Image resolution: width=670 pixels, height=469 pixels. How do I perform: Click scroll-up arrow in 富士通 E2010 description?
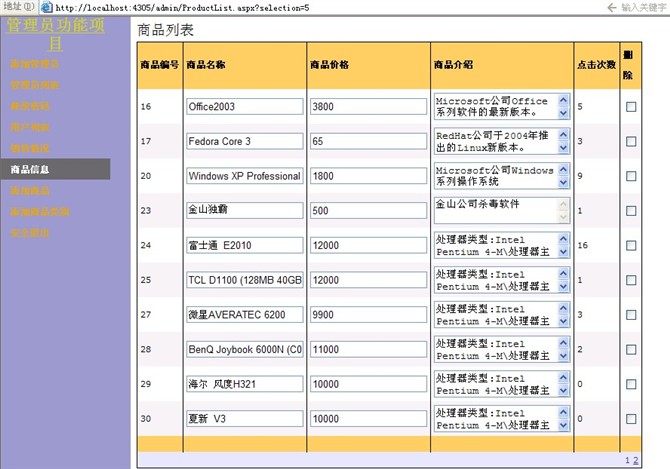click(564, 239)
